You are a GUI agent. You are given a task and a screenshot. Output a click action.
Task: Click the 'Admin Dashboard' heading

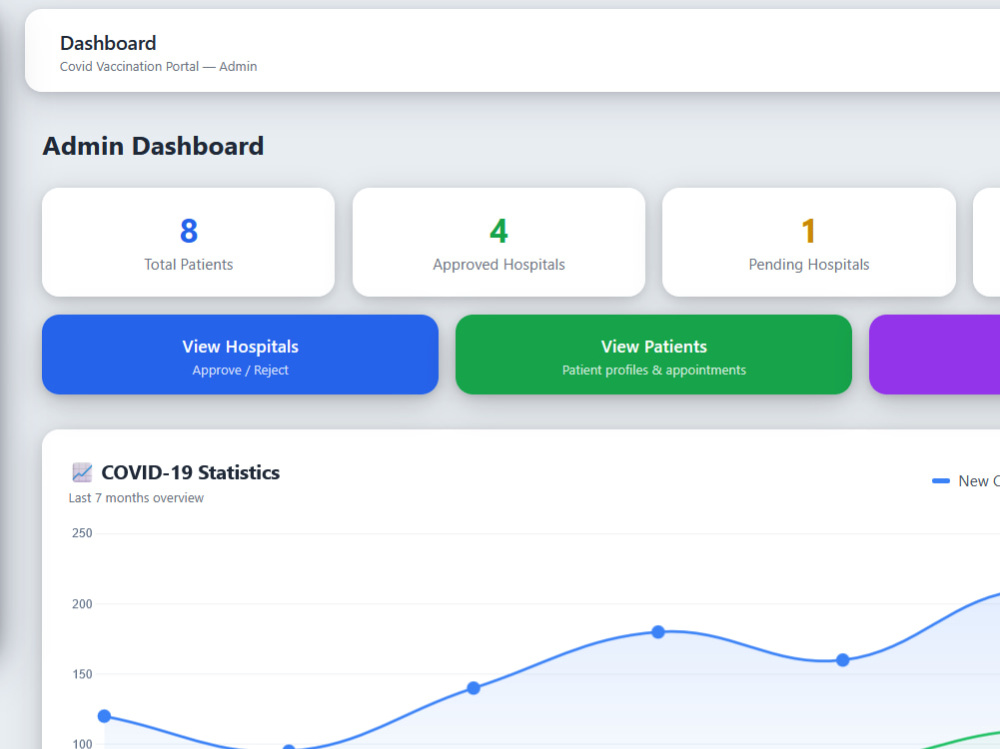pos(153,146)
